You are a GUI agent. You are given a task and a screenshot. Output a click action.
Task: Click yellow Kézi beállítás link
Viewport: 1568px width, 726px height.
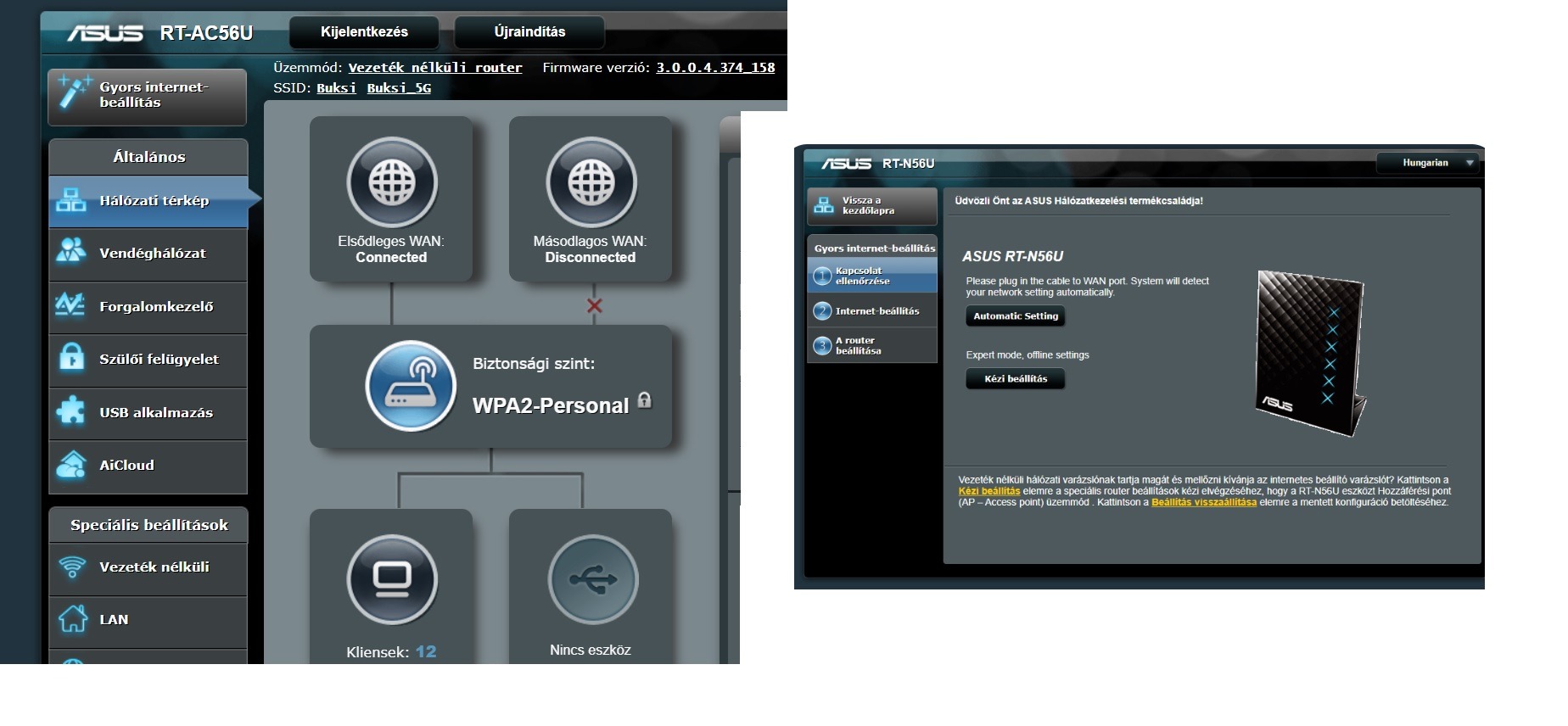coord(989,491)
